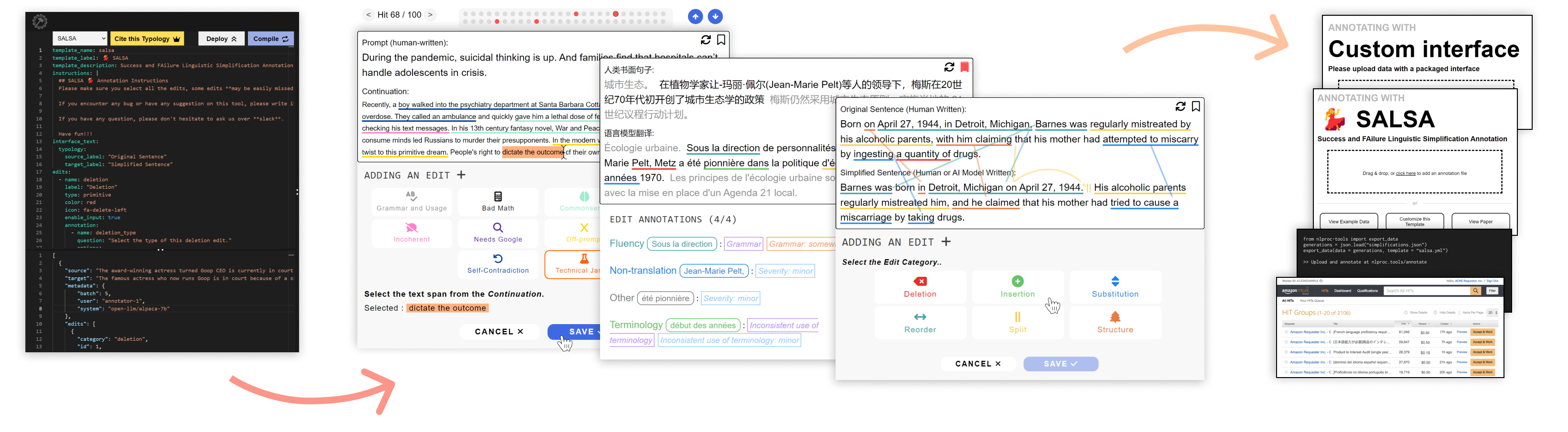Click Terminology annotation label
The image size is (1568, 432).
(x=636, y=326)
